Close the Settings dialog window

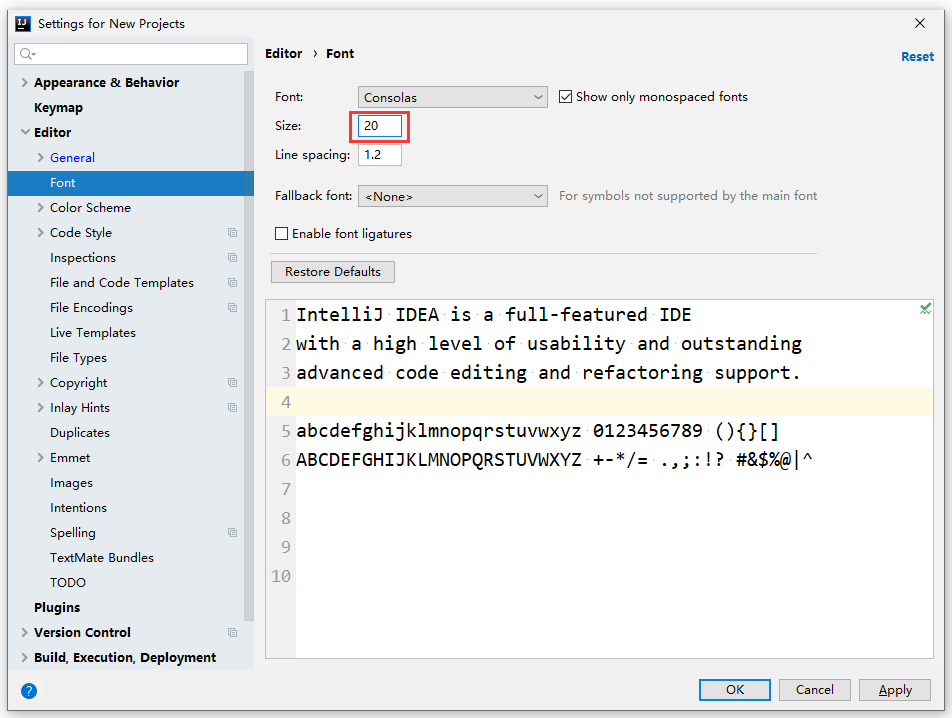tap(920, 23)
